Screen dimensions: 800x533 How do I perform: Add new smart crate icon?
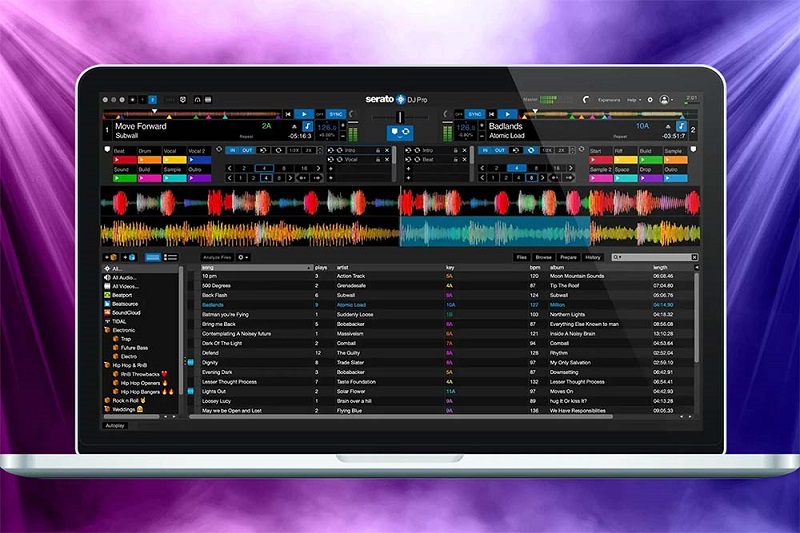[x=129, y=258]
